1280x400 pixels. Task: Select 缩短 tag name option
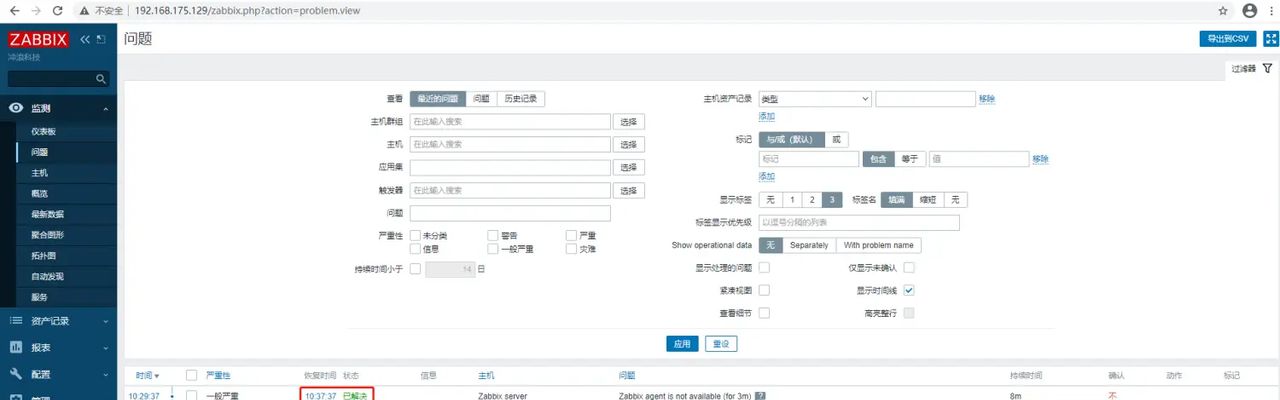[927, 200]
